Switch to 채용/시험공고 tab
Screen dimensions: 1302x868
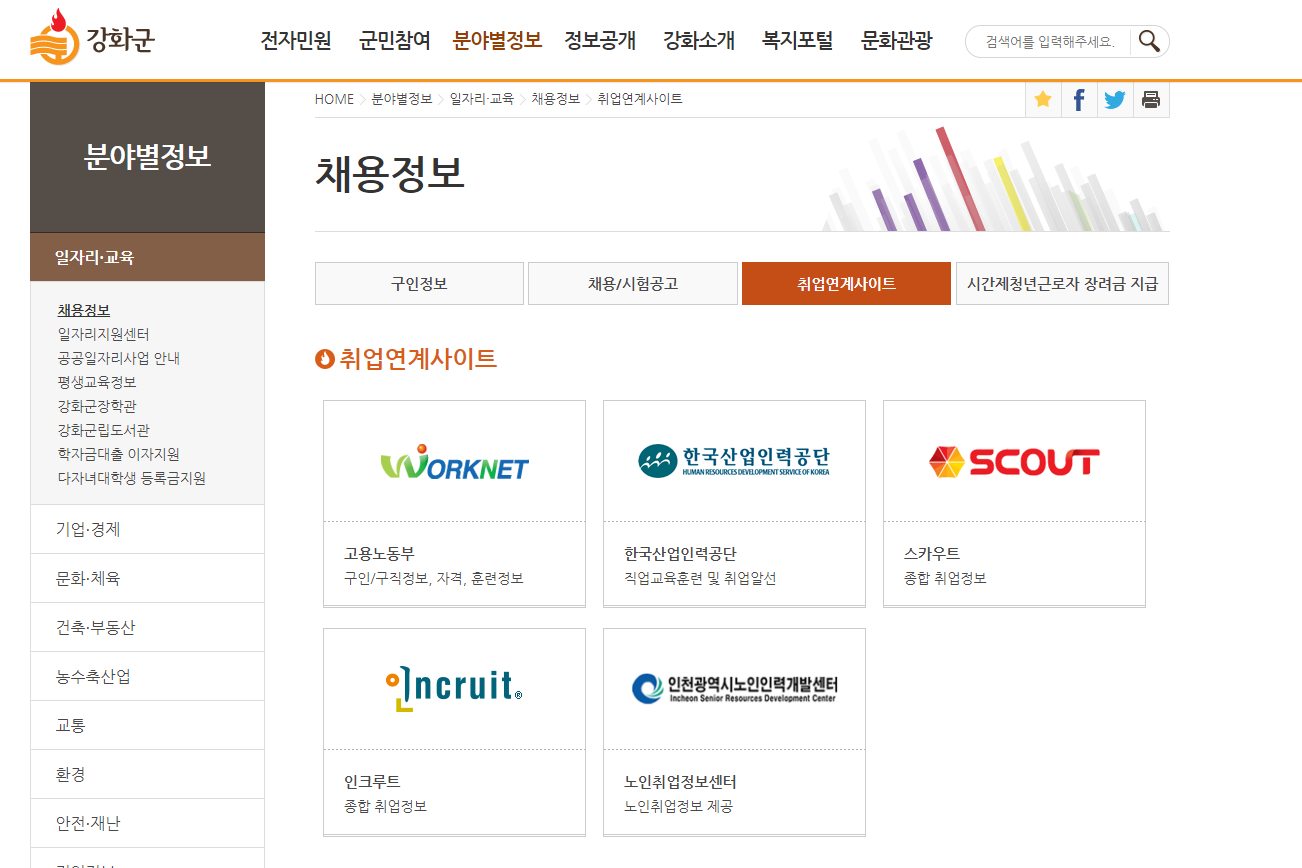633,283
